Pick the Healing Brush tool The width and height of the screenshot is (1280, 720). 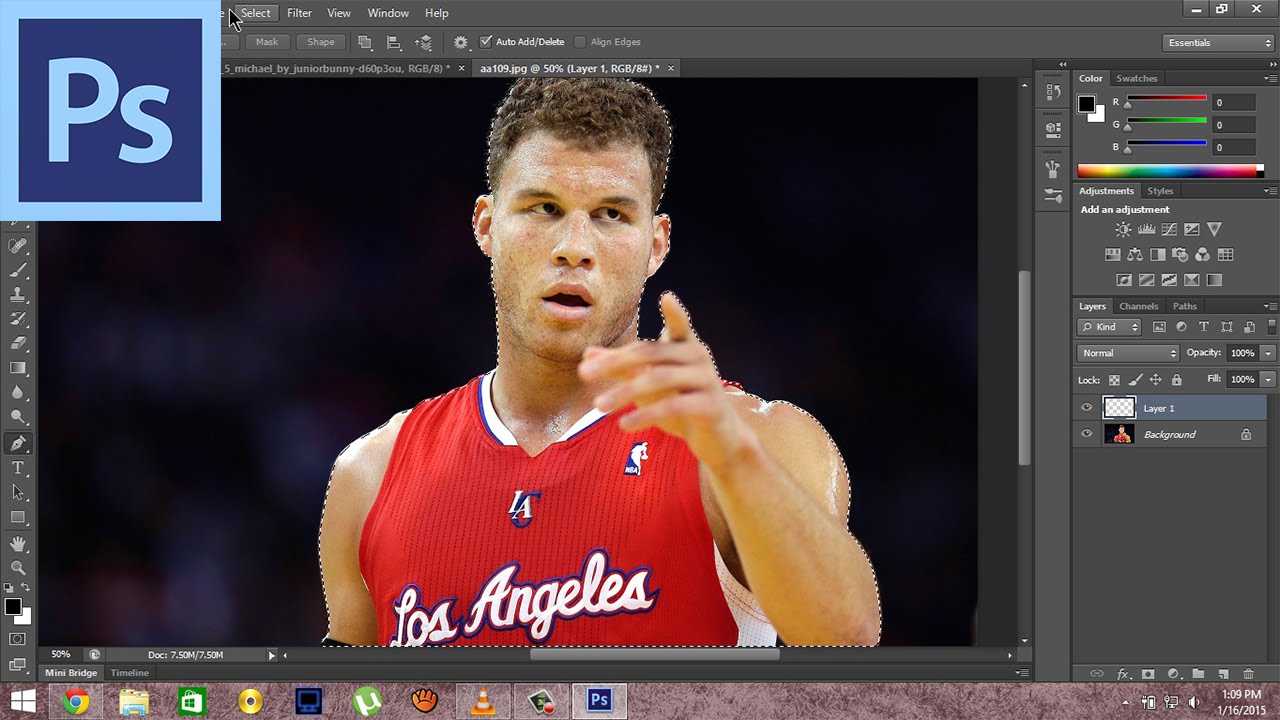point(18,246)
